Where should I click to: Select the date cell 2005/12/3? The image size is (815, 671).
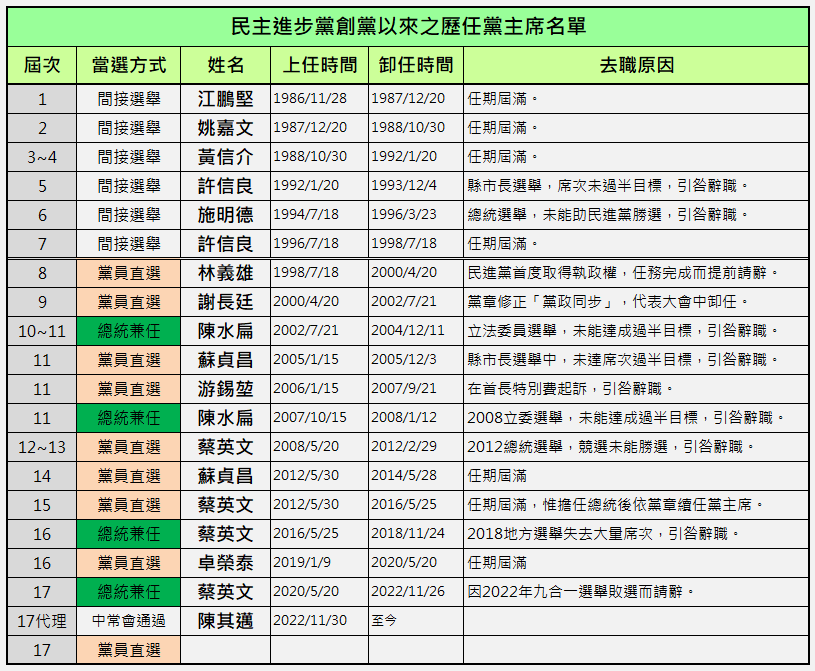[416, 360]
